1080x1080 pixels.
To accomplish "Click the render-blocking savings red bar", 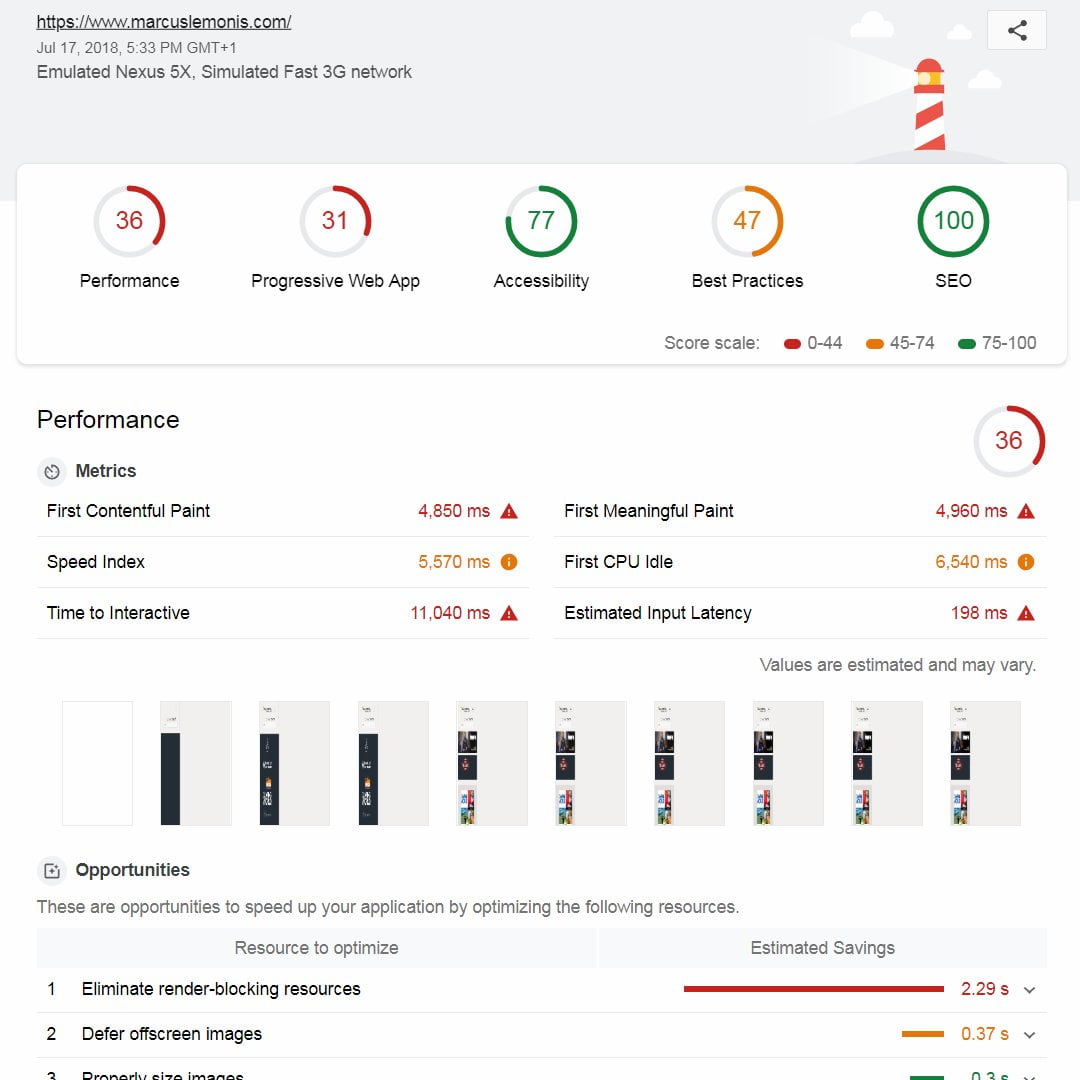I will [x=813, y=989].
